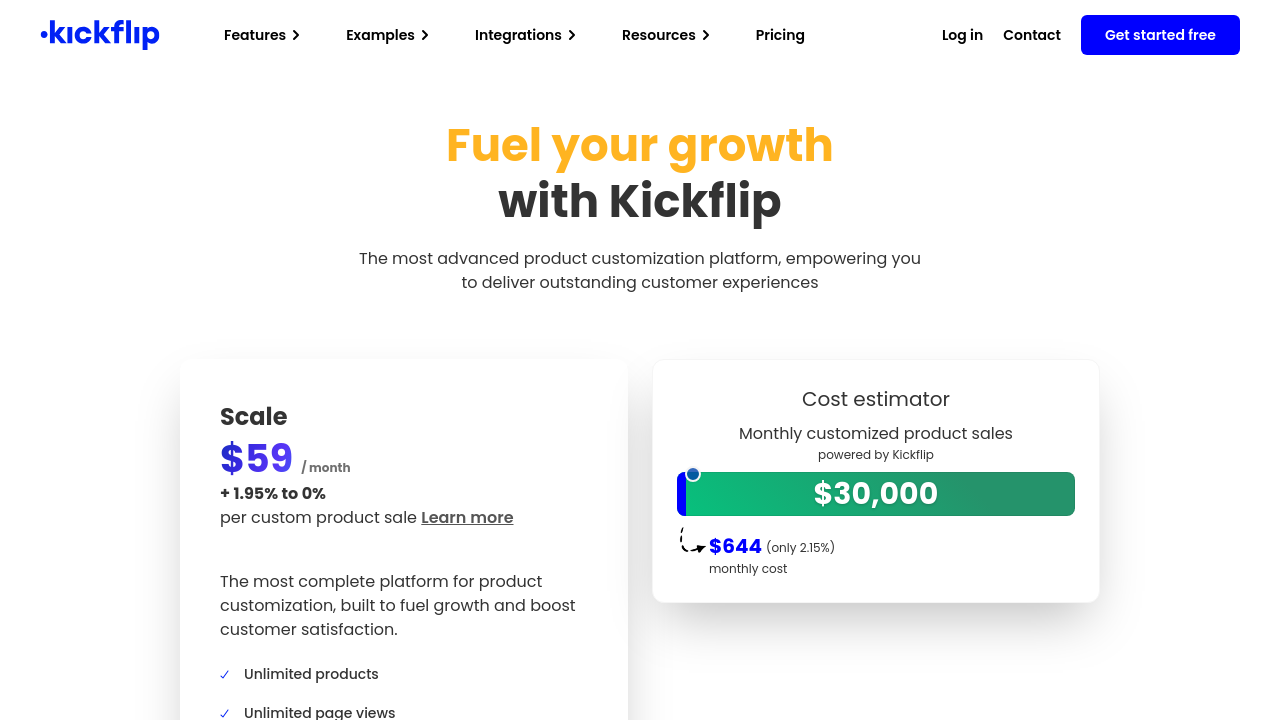The image size is (1280, 720).
Task: Open the Resources menu
Action: click(x=659, y=35)
